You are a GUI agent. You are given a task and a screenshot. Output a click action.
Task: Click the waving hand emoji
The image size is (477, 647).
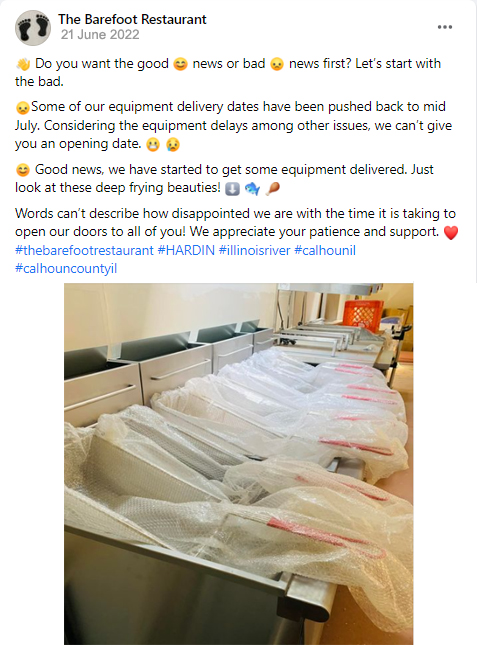point(23,64)
